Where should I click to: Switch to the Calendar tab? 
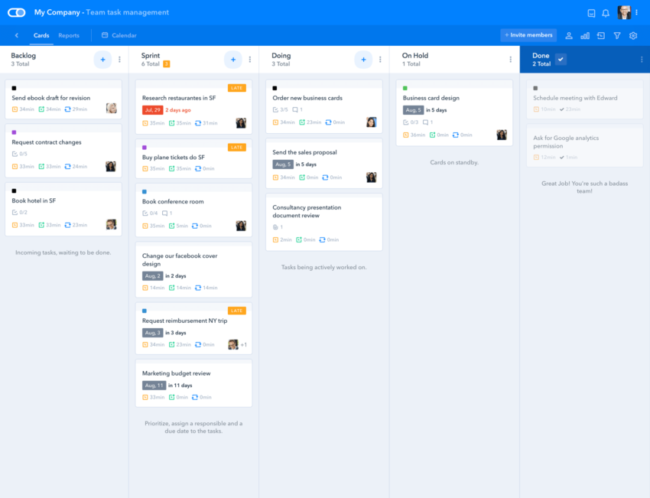(123, 36)
